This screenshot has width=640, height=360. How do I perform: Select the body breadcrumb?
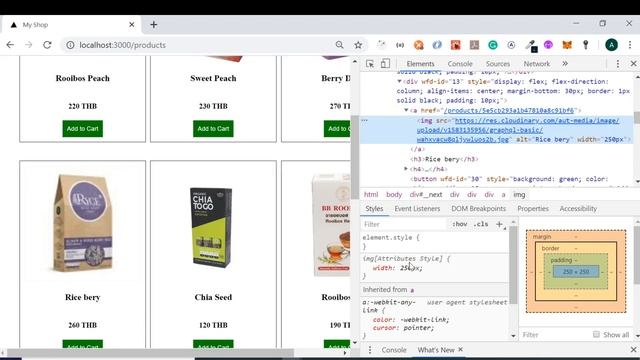pos(394,195)
